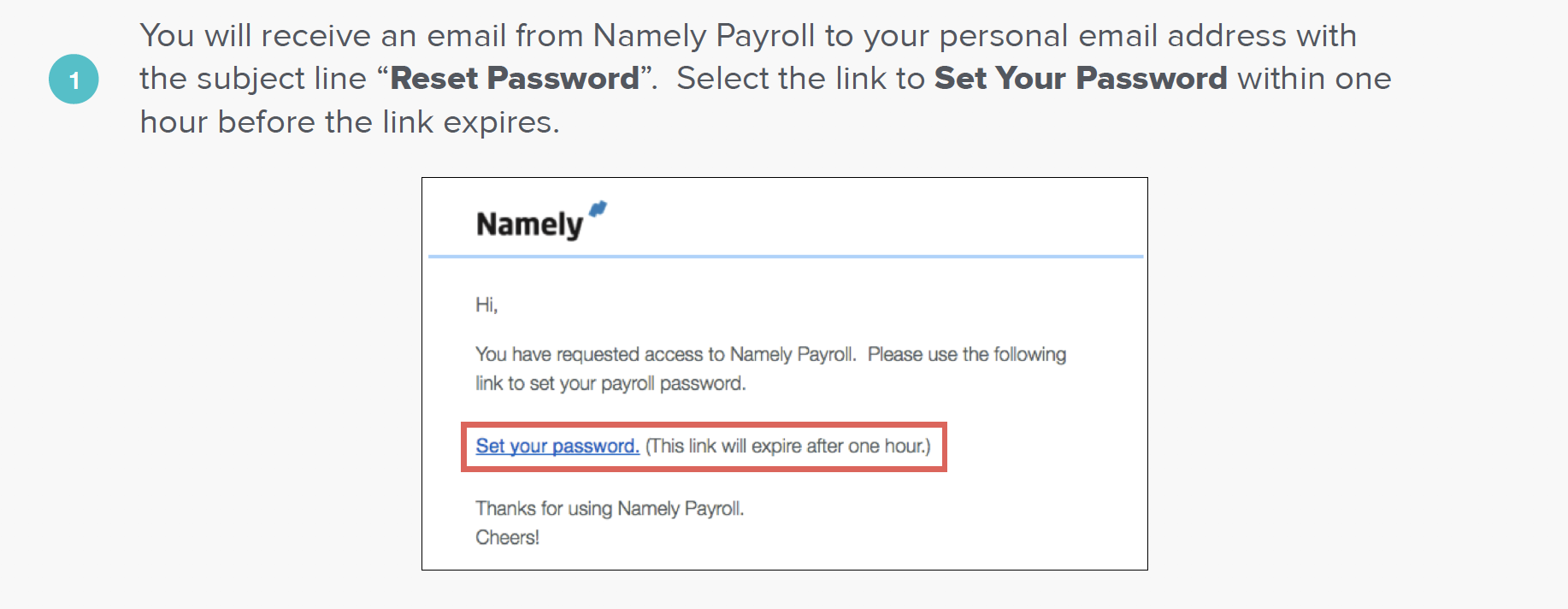Image resolution: width=1568 pixels, height=609 pixels.
Task: Click "link to set your payroll password." line
Action: pos(610,384)
